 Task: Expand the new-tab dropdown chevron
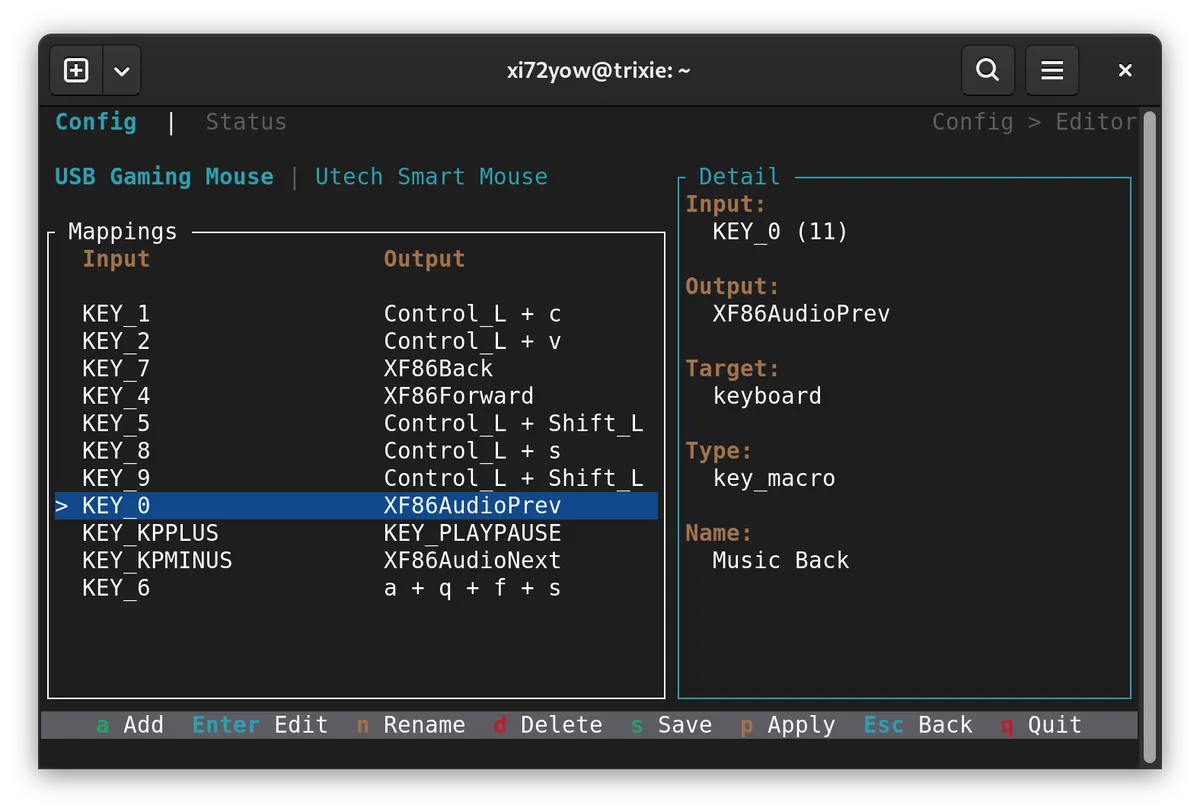click(x=122, y=70)
